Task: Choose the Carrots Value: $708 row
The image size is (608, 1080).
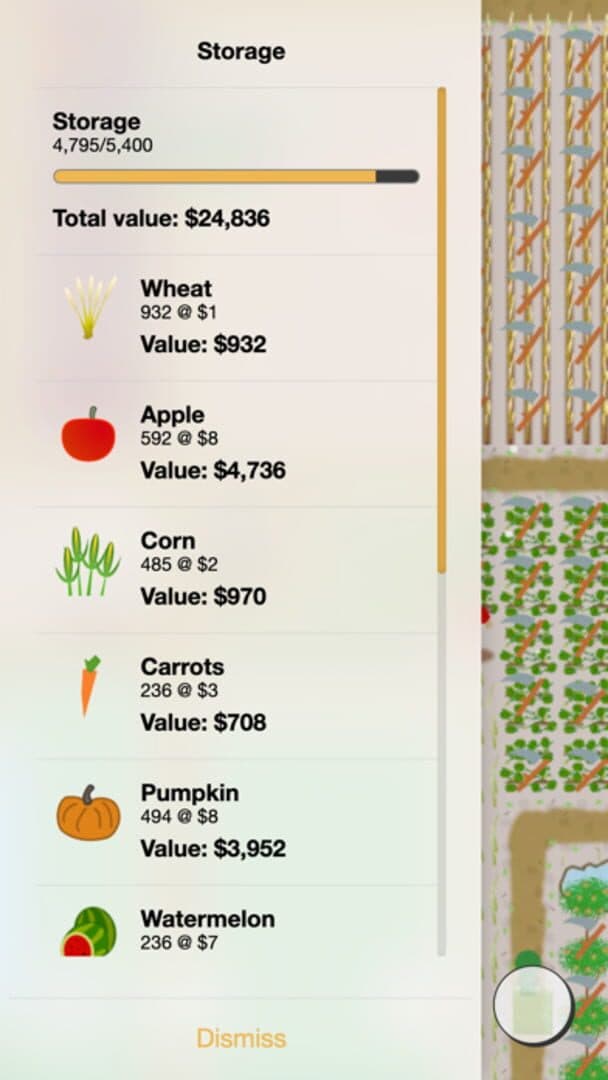Action: 236,696
